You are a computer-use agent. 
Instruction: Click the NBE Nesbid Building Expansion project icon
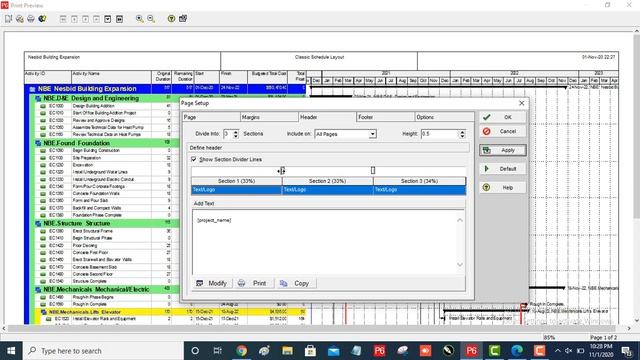coord(32,89)
